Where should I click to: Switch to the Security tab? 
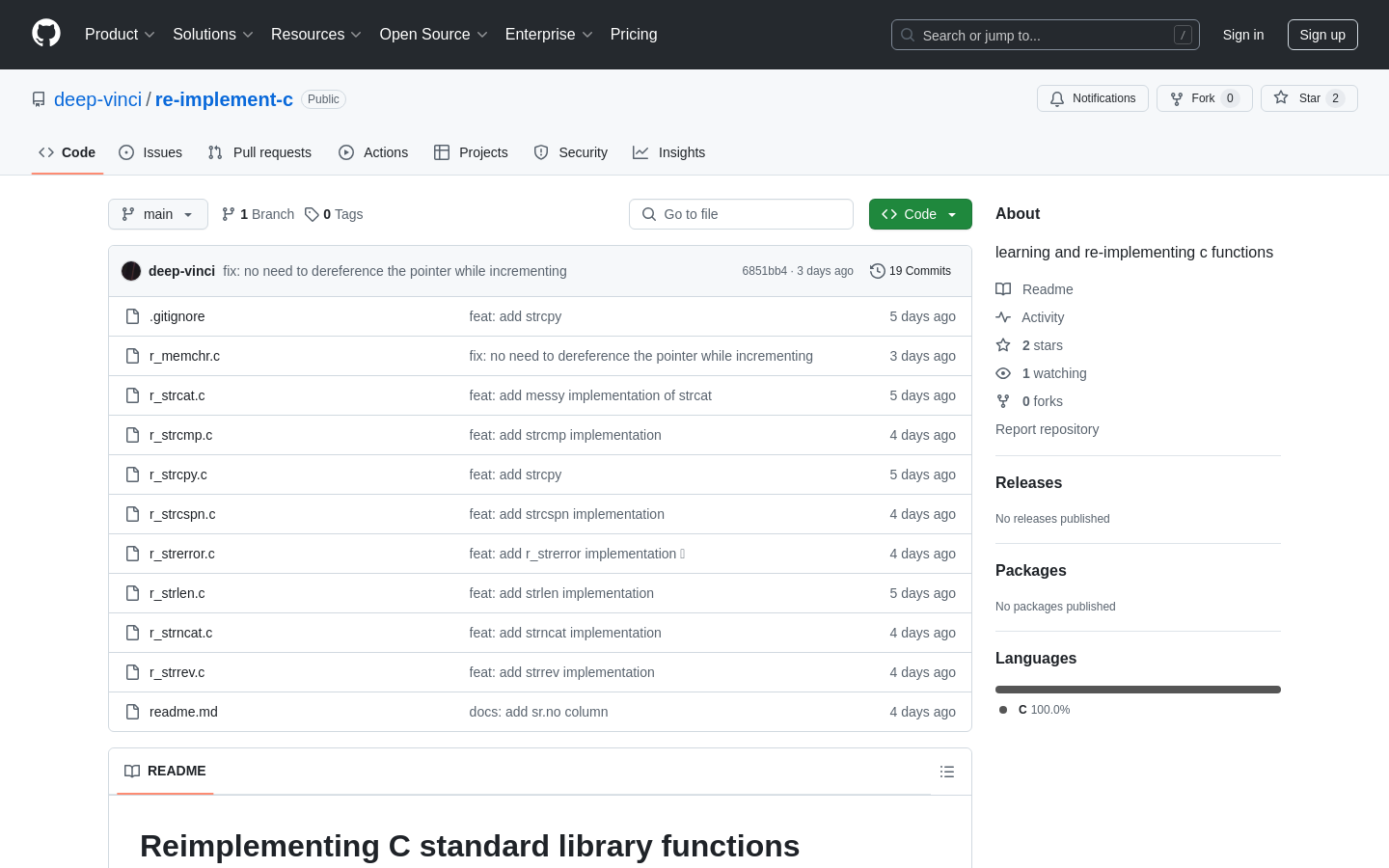(x=571, y=152)
